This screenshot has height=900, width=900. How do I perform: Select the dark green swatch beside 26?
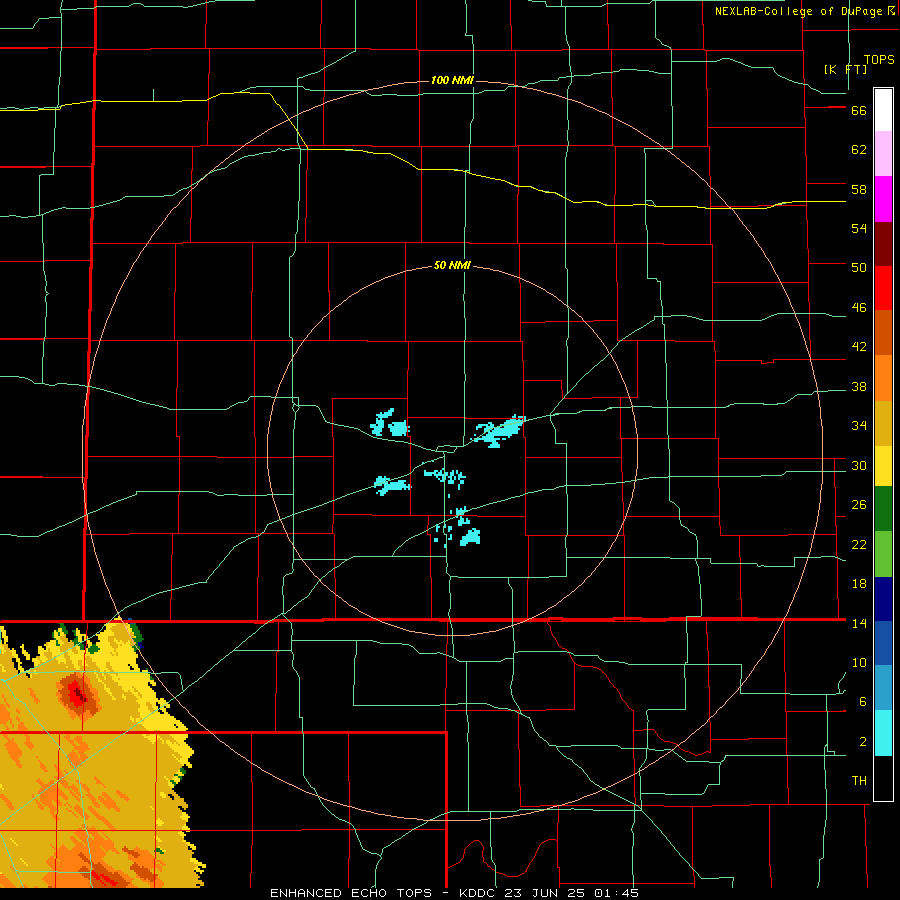tap(883, 509)
